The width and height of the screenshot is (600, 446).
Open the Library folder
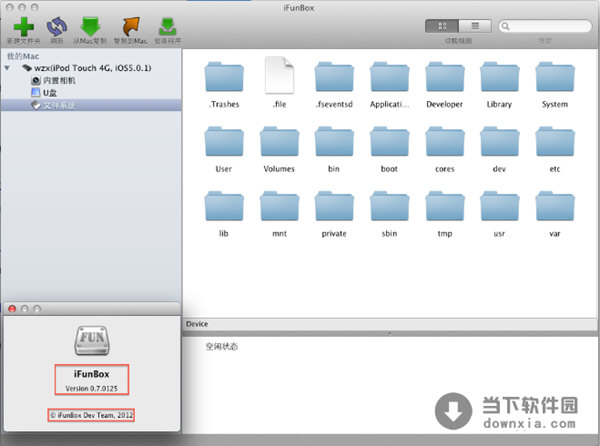pos(499,77)
